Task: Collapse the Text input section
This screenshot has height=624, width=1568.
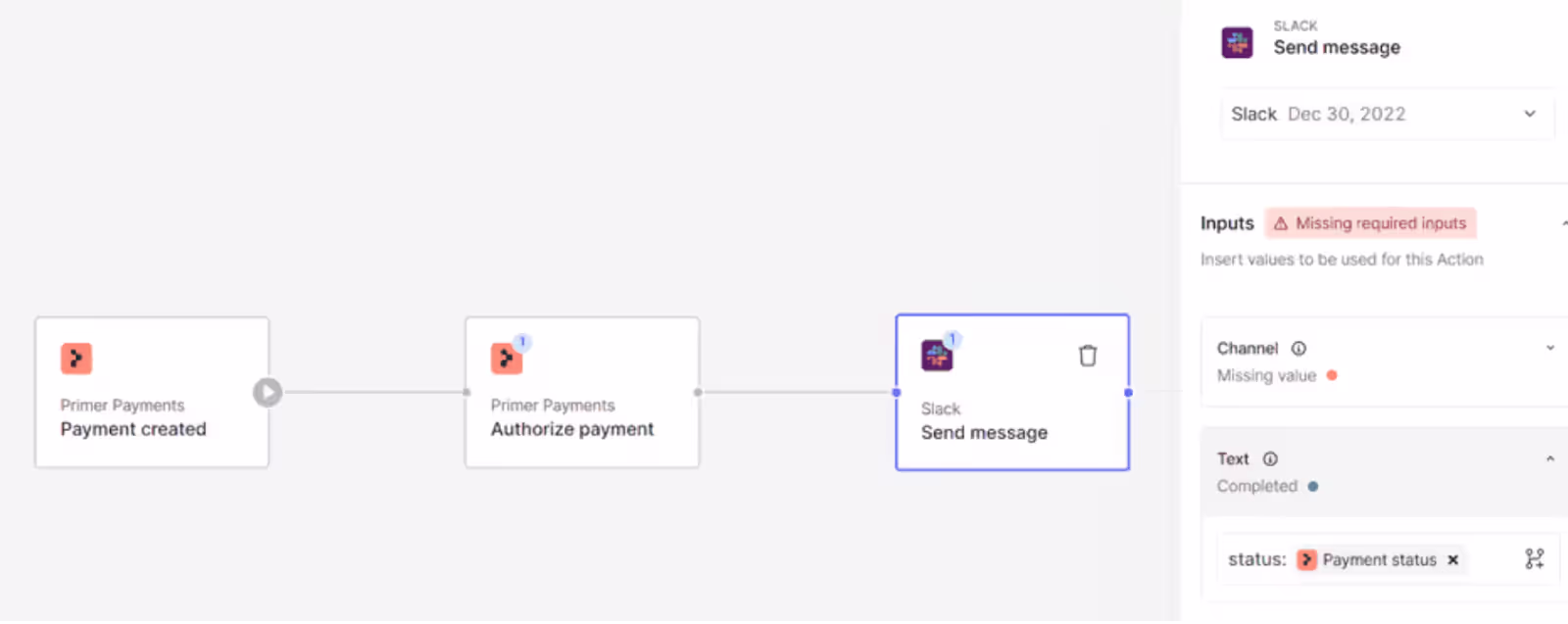Action: pyautogui.click(x=1550, y=458)
